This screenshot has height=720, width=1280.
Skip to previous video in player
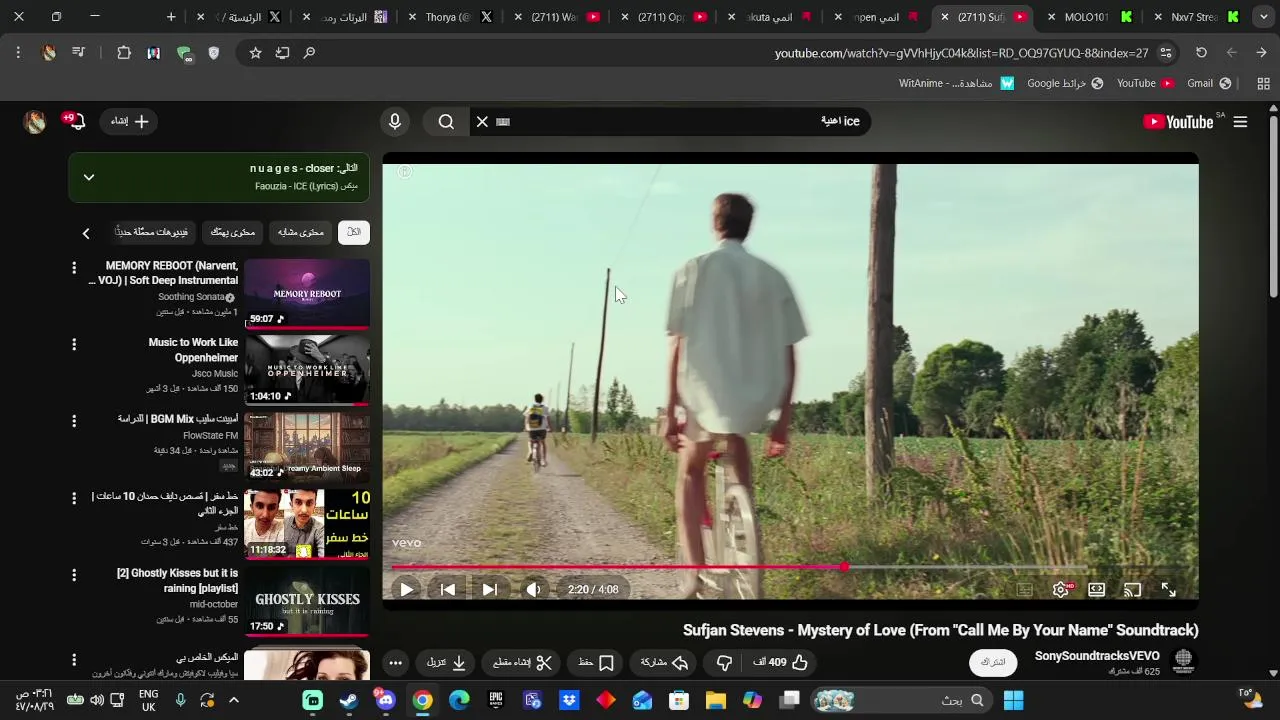[448, 590]
